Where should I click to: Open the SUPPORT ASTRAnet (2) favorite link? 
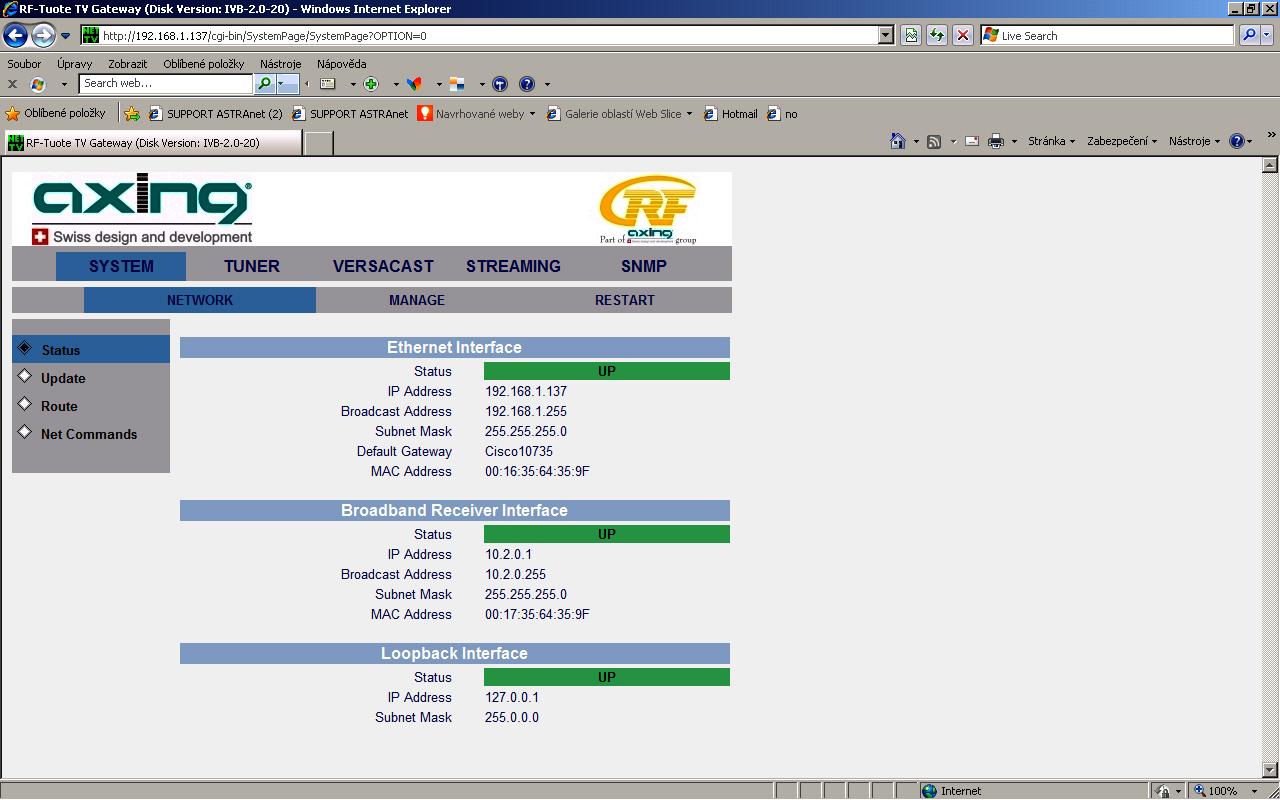(x=215, y=114)
